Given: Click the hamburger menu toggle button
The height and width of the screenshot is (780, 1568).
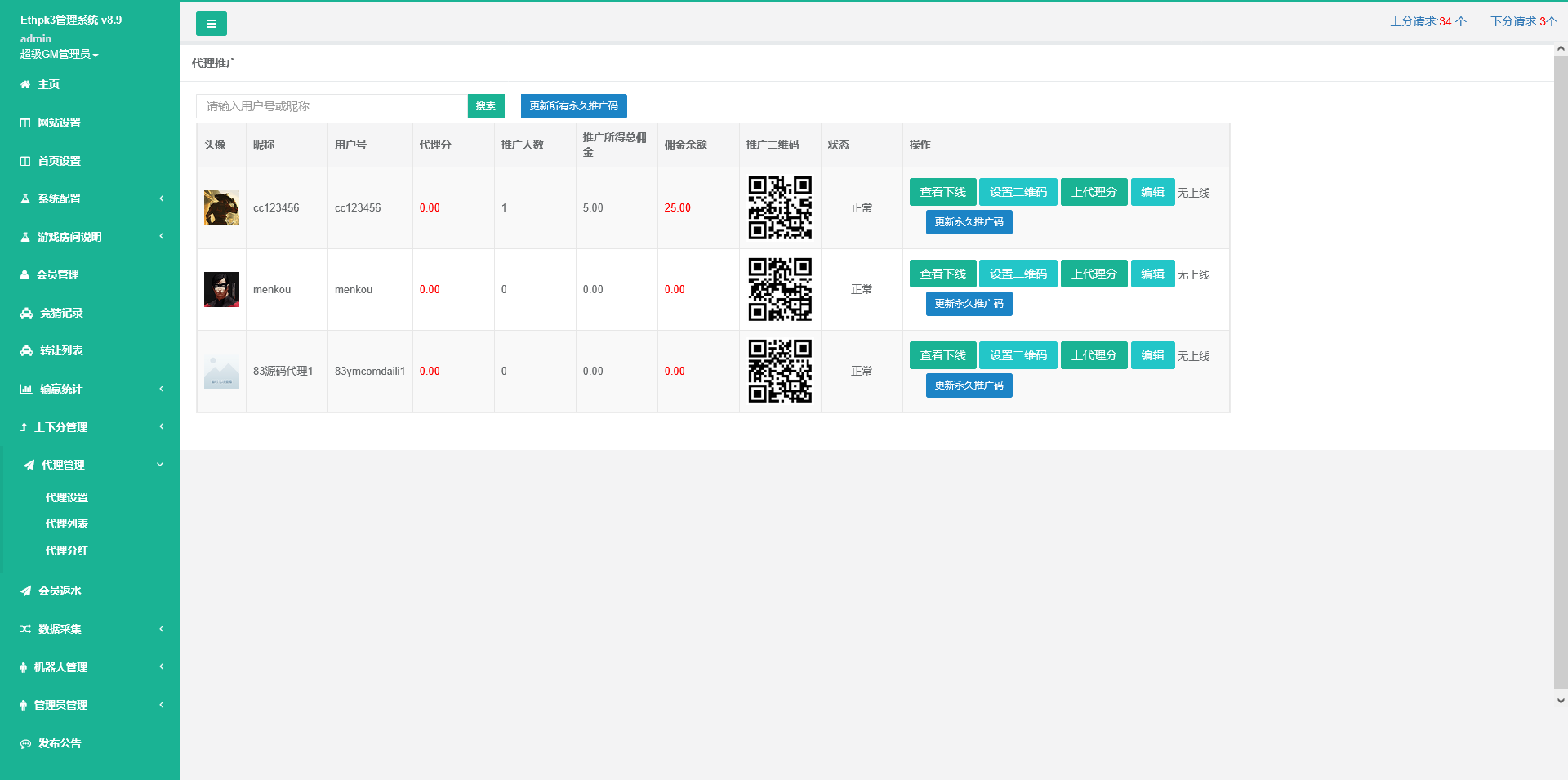Looking at the screenshot, I should point(211,24).
